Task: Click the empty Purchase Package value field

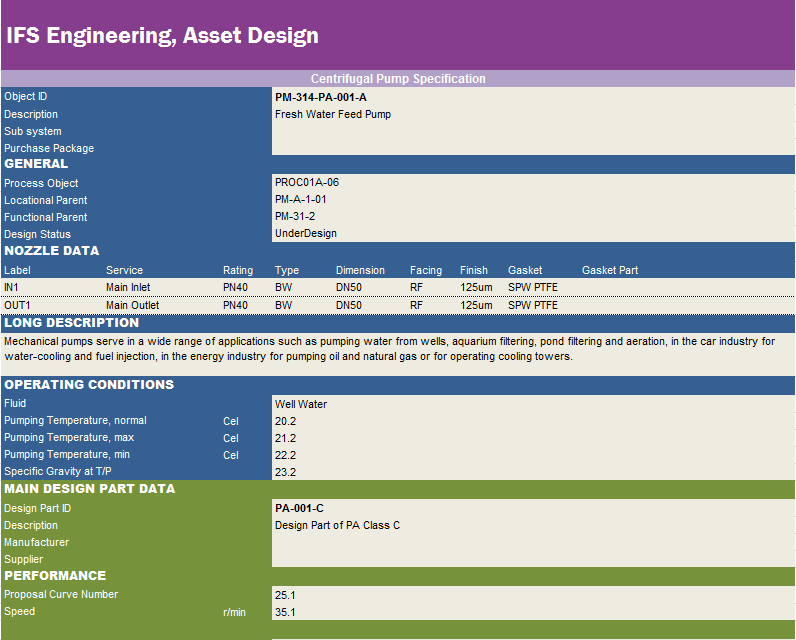Action: coord(533,148)
